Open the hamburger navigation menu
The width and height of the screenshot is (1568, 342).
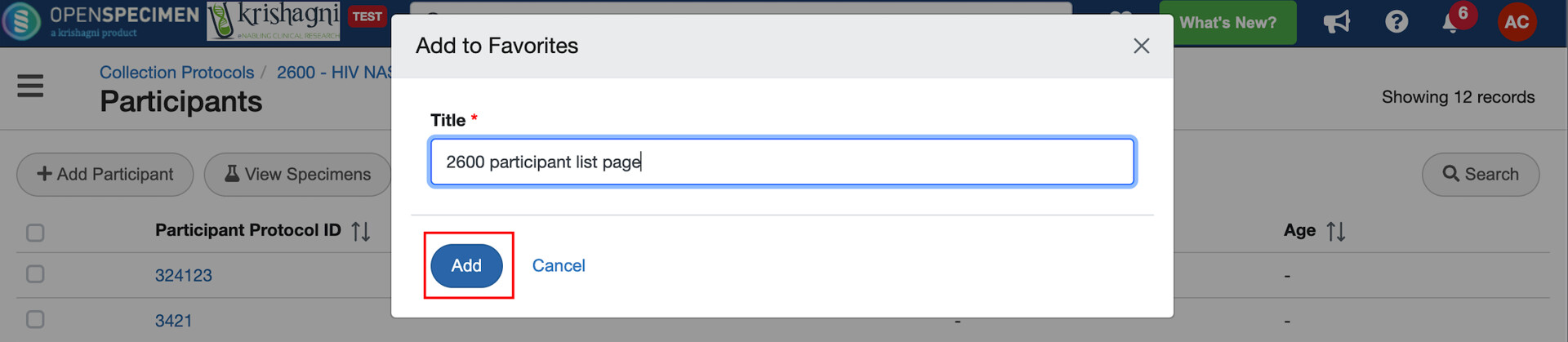pyautogui.click(x=30, y=86)
